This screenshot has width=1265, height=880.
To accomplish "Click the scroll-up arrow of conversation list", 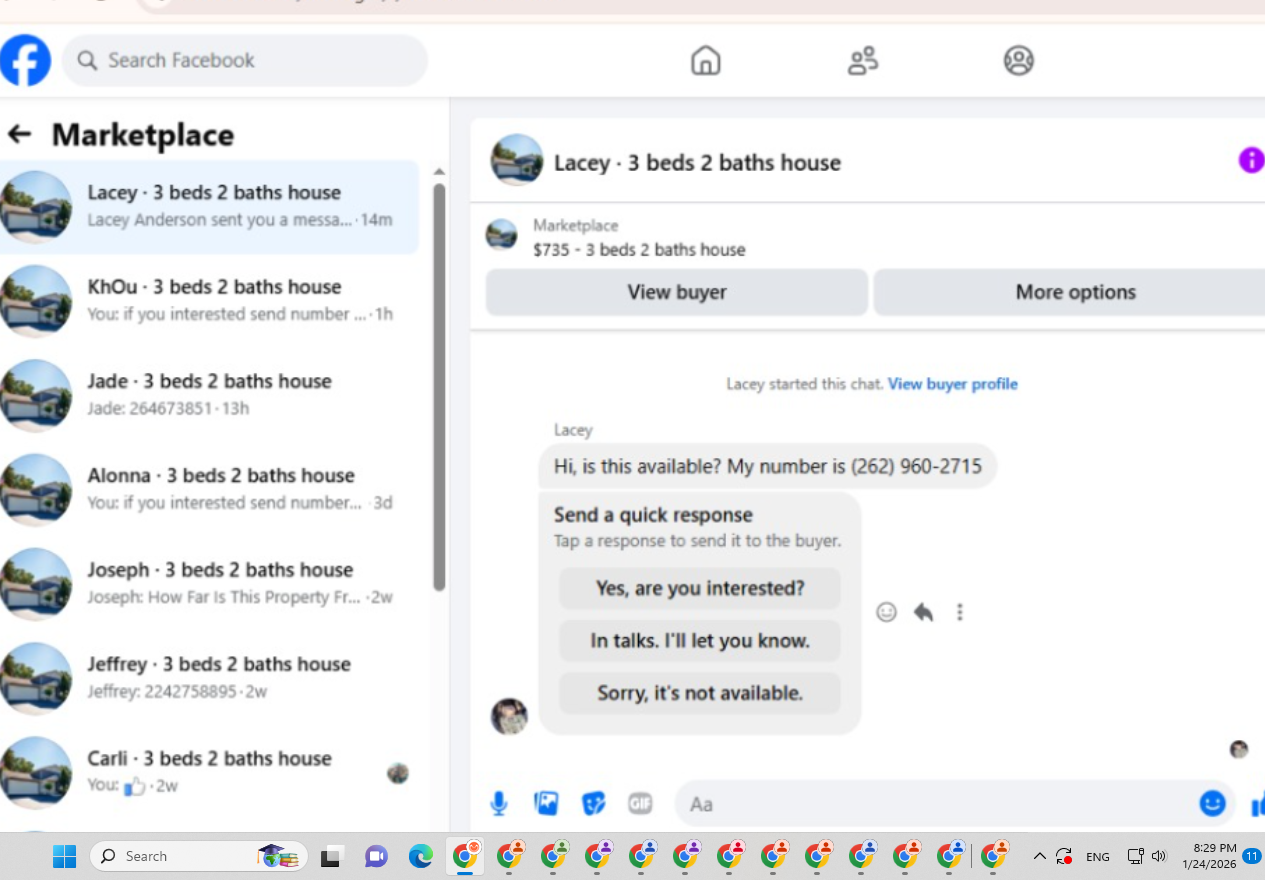I will (x=439, y=172).
